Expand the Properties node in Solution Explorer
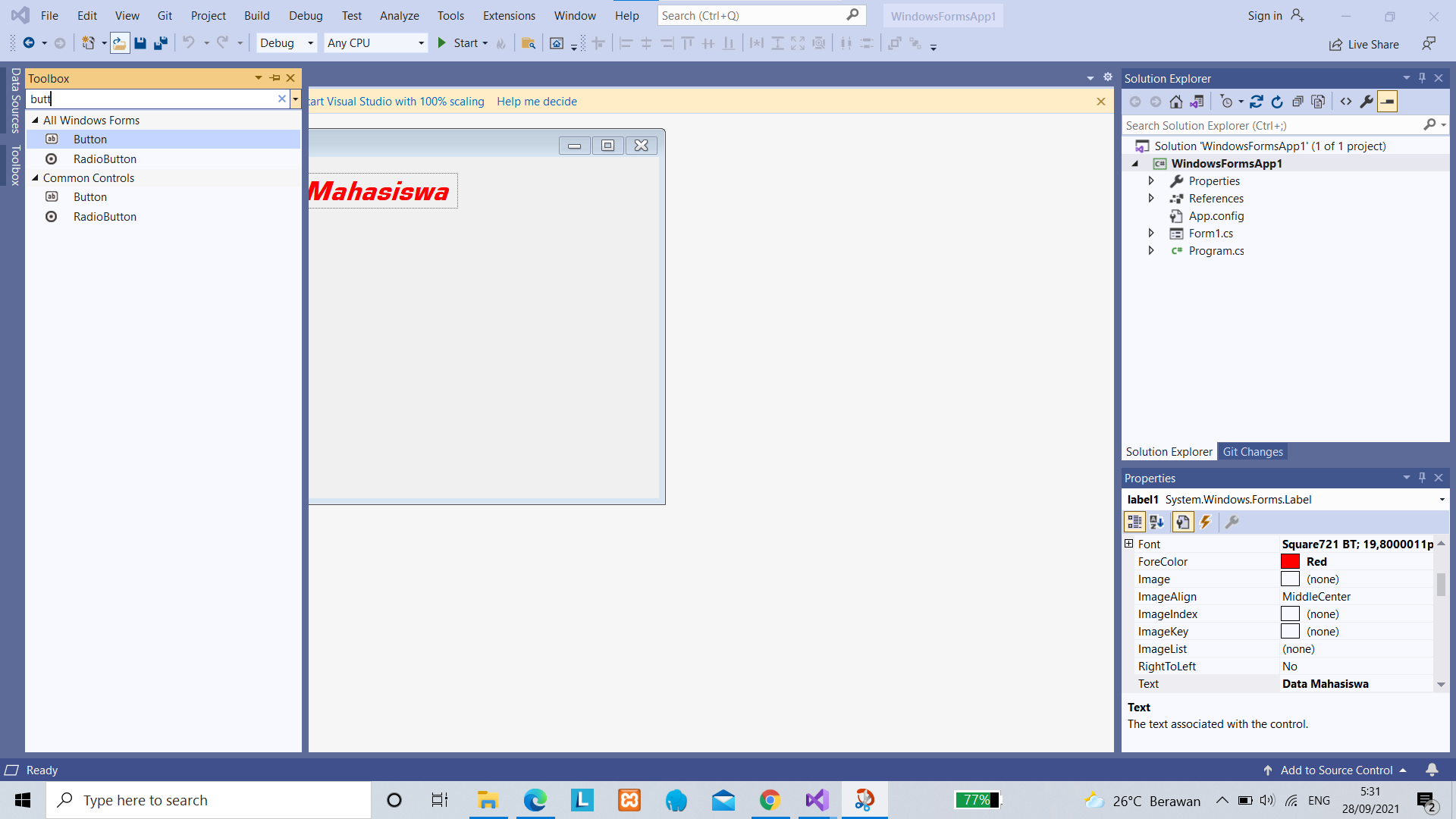This screenshot has height=819, width=1456. pyautogui.click(x=1151, y=180)
